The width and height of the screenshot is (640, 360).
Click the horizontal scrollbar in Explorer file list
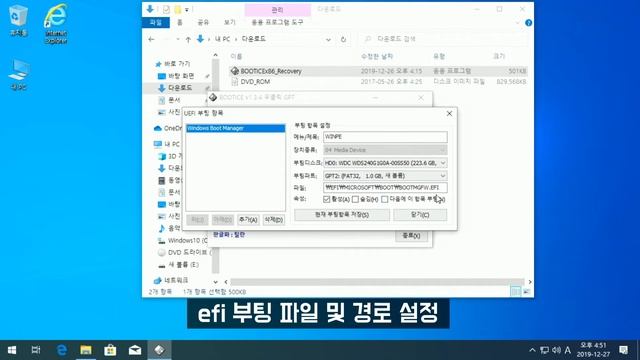377,282
